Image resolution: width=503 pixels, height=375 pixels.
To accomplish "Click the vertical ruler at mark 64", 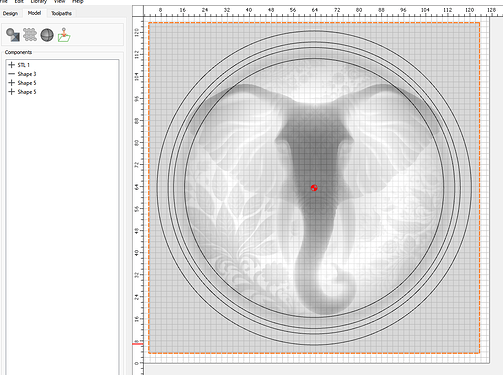I will 137,187.
